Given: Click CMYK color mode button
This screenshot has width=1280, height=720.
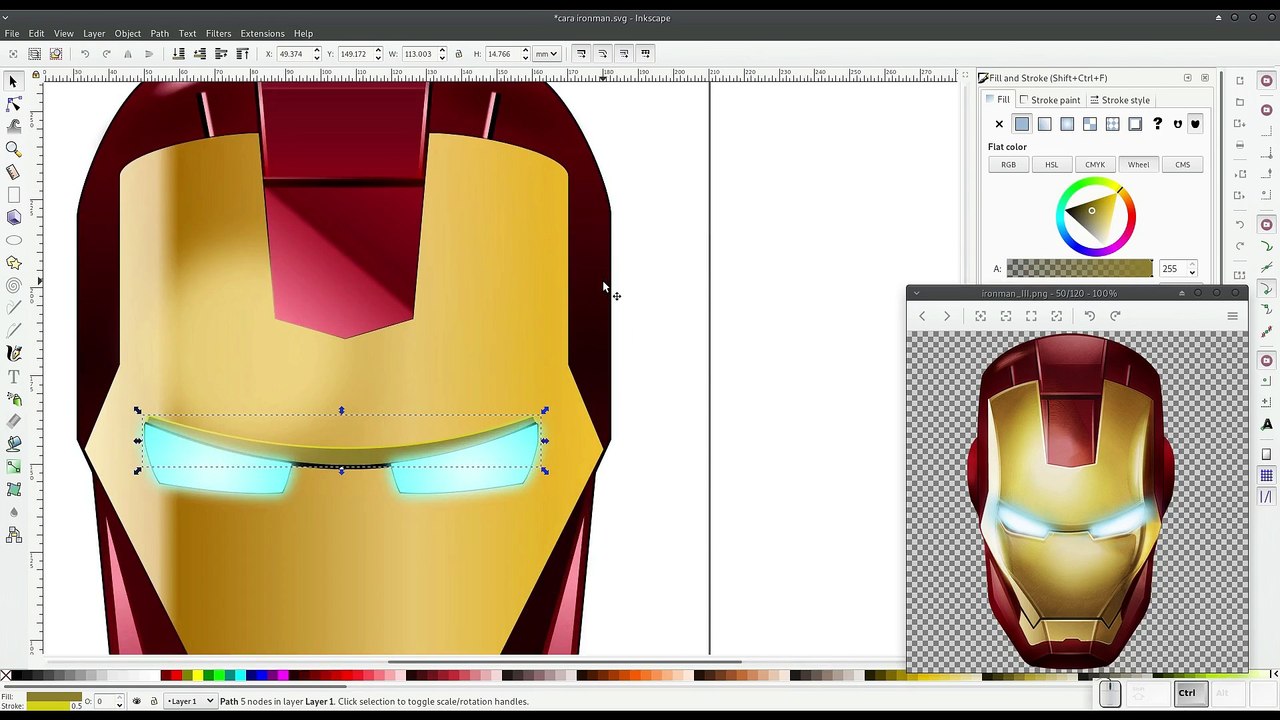Looking at the screenshot, I should [1095, 165].
